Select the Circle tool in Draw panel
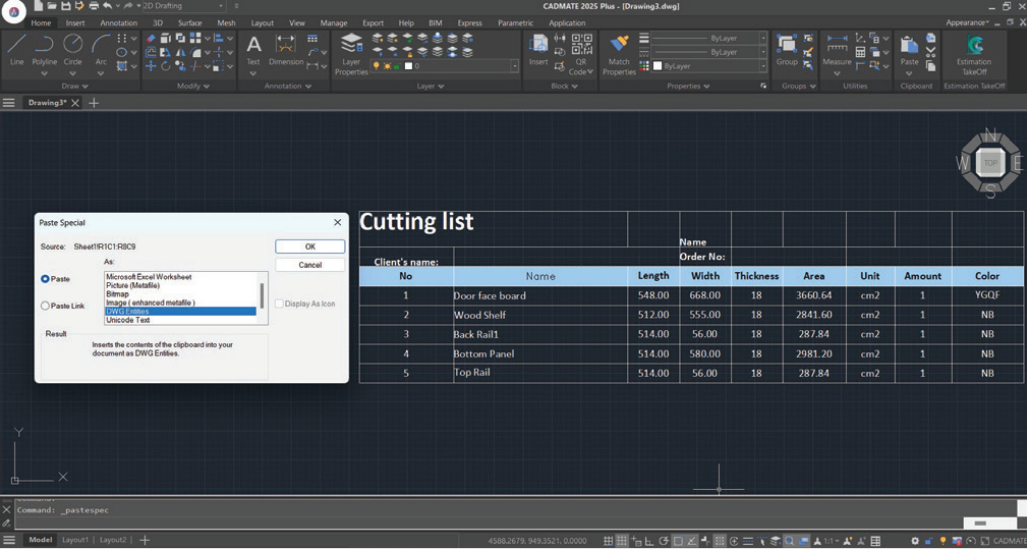Image resolution: width=1027 pixels, height=549 pixels. coord(73,45)
